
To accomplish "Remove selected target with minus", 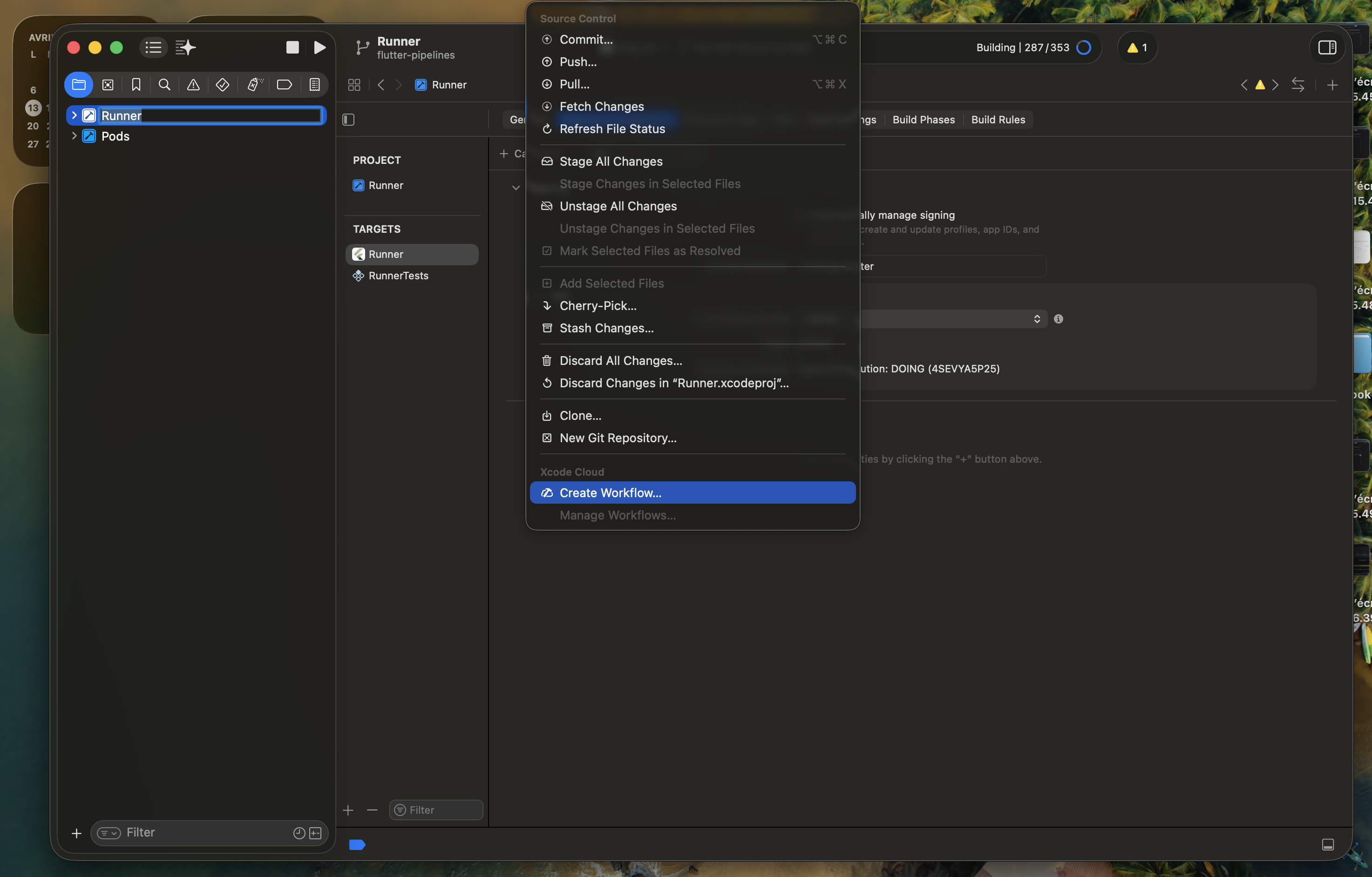I will click(x=372, y=810).
